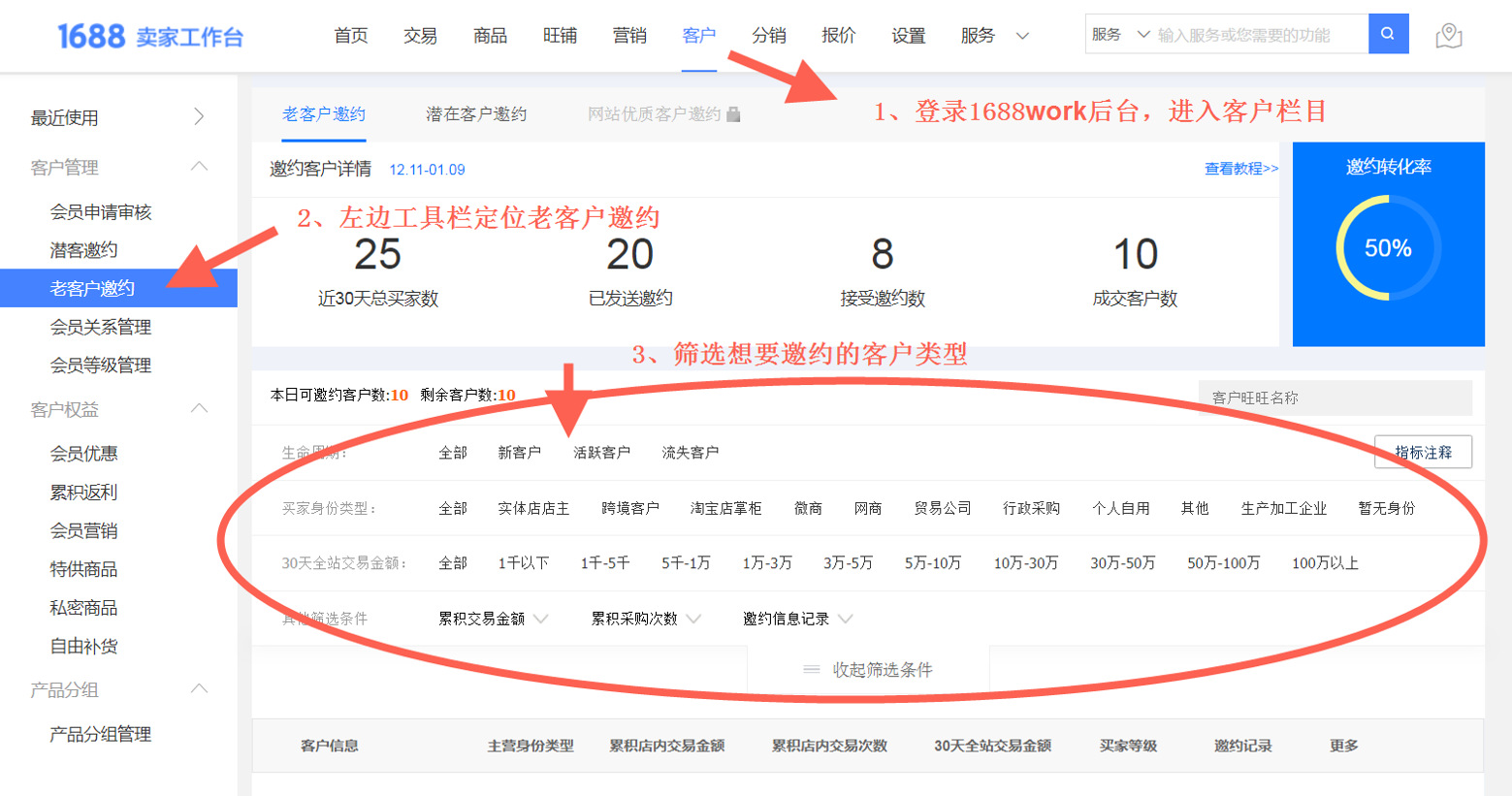The image size is (1512, 796).
Task: Switch to the 潜在客户邀约 tab
Action: pyautogui.click(x=476, y=114)
